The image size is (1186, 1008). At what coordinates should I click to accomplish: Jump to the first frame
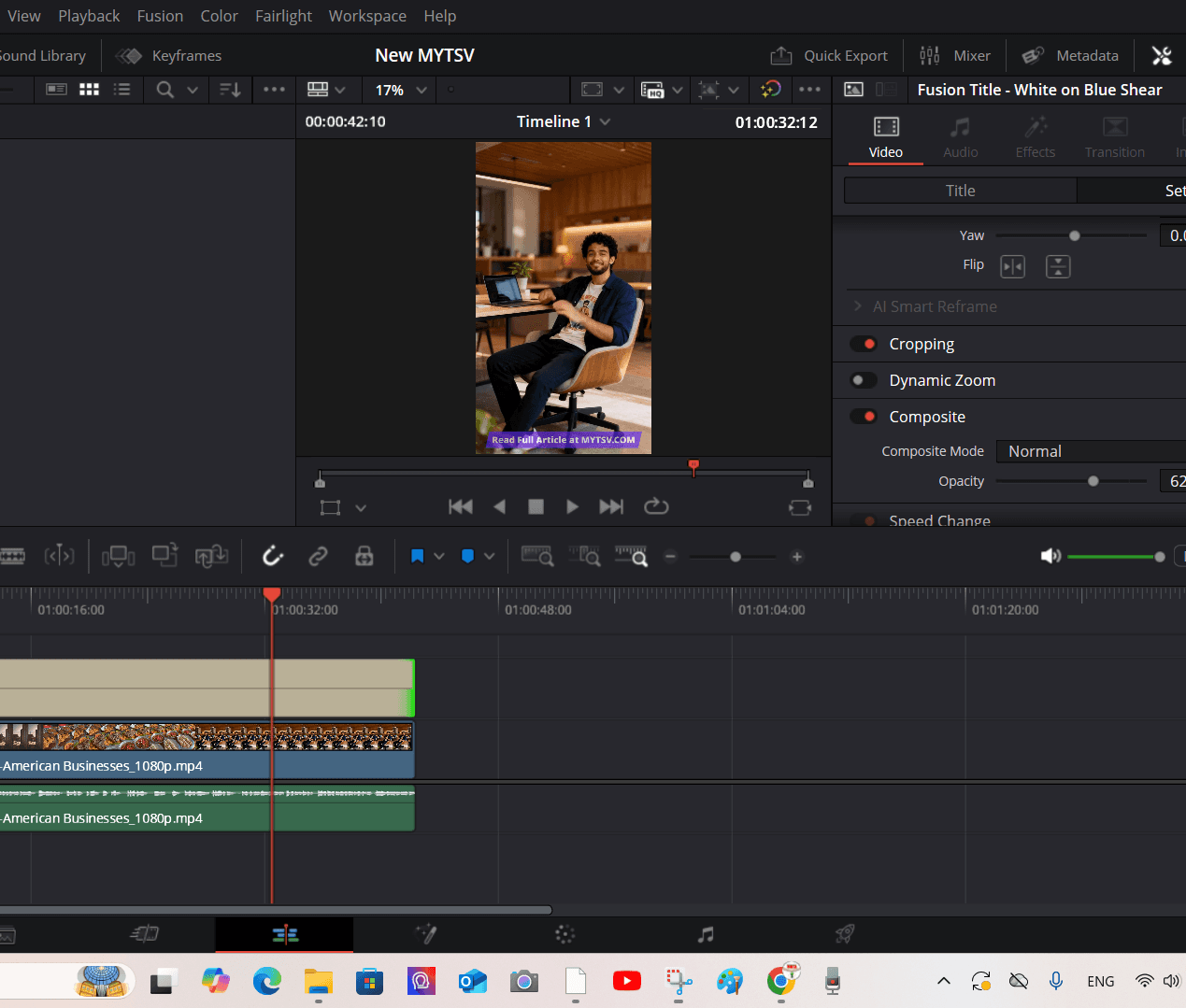pyautogui.click(x=461, y=506)
